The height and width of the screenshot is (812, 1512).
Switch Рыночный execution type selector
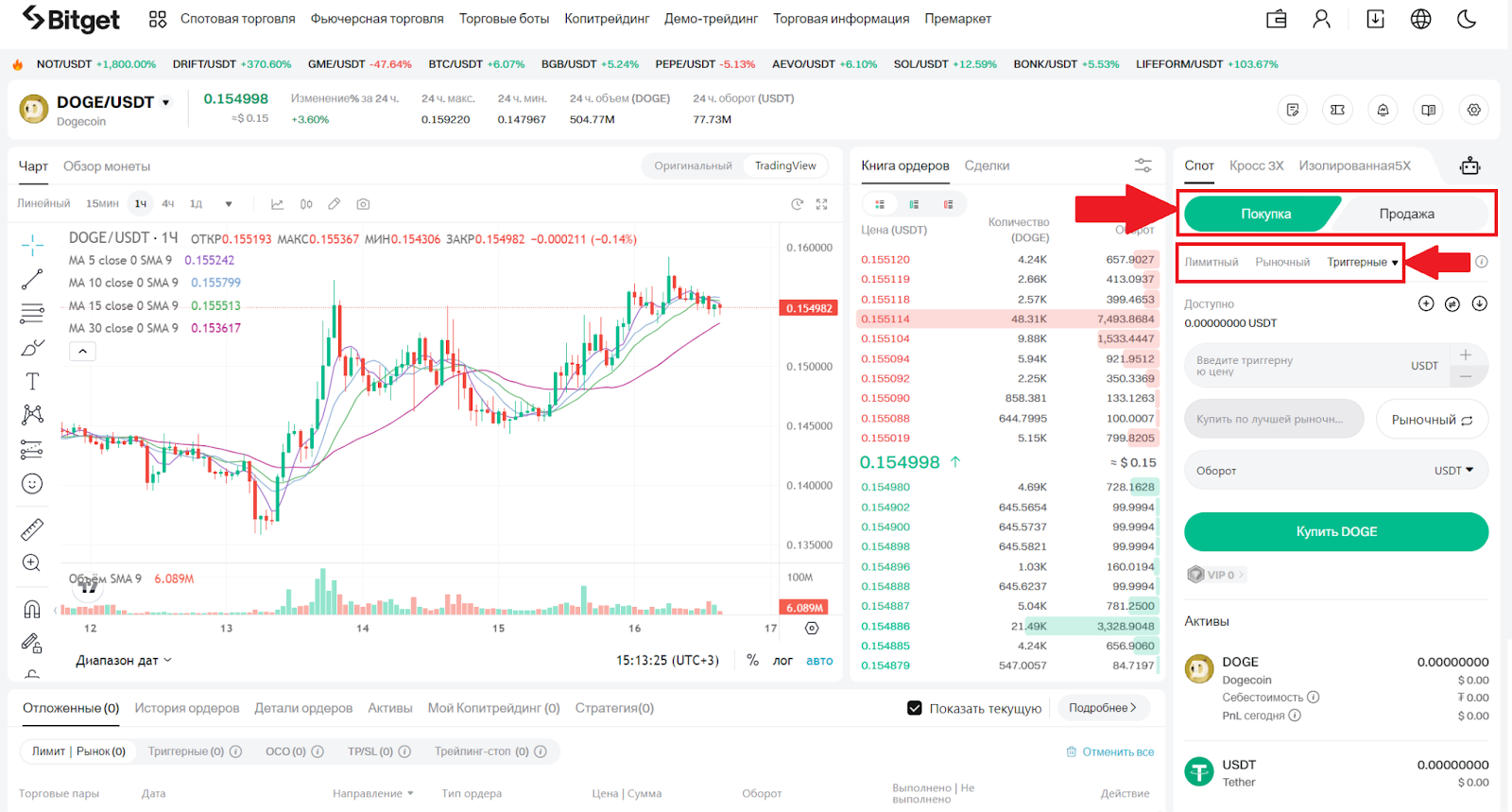tap(1432, 420)
